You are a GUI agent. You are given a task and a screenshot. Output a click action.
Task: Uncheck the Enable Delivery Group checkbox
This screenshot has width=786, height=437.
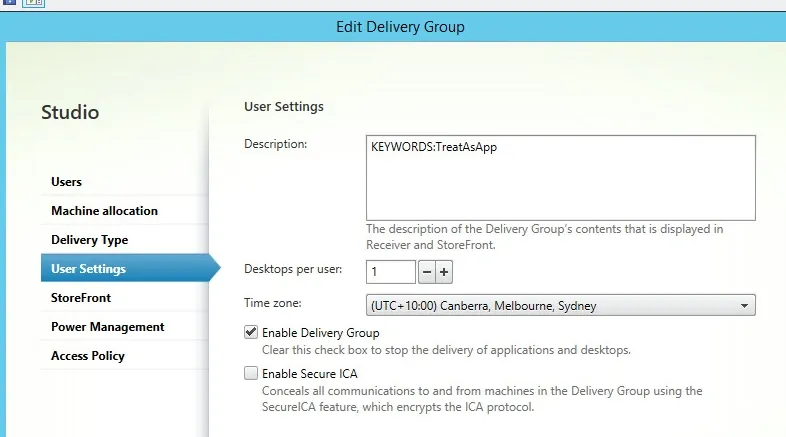tap(251, 332)
